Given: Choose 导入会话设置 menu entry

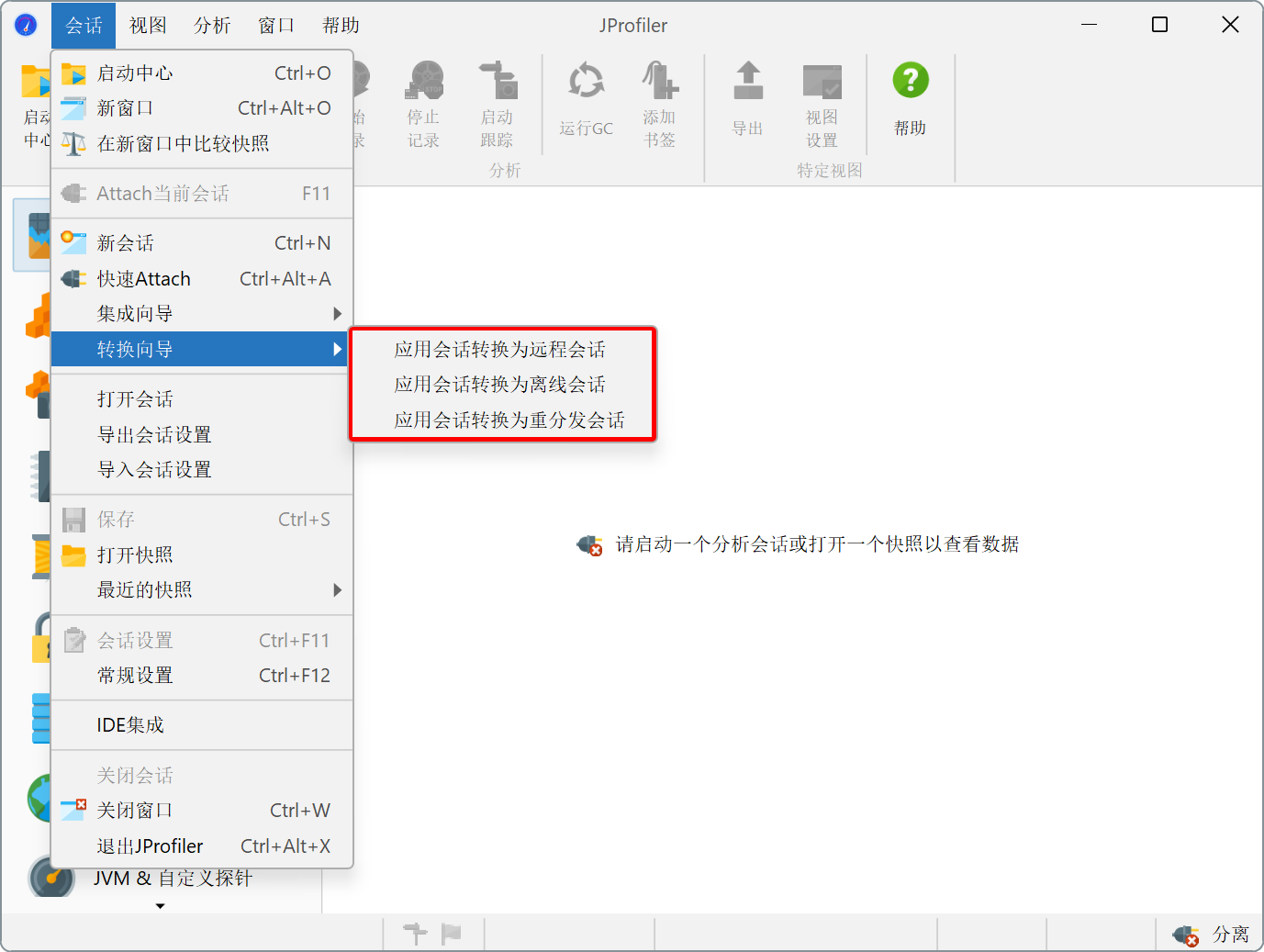Looking at the screenshot, I should pyautogui.click(x=202, y=470).
